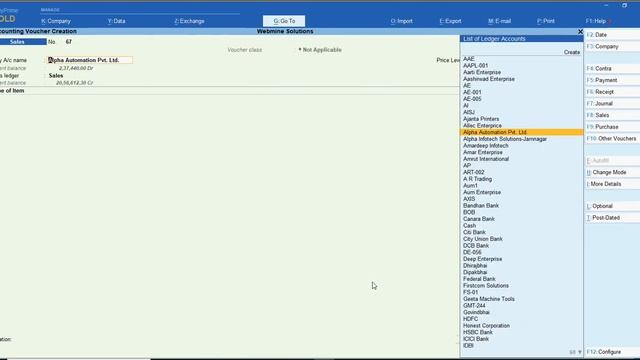Select ledger ART-002
Viewport: 640px width, 360px height.
point(473,172)
